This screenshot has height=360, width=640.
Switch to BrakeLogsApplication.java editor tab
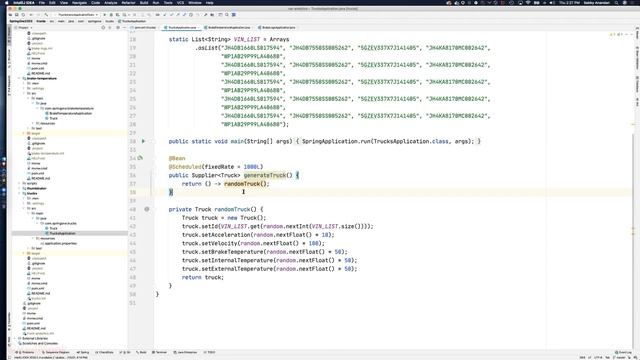(x=278, y=27)
